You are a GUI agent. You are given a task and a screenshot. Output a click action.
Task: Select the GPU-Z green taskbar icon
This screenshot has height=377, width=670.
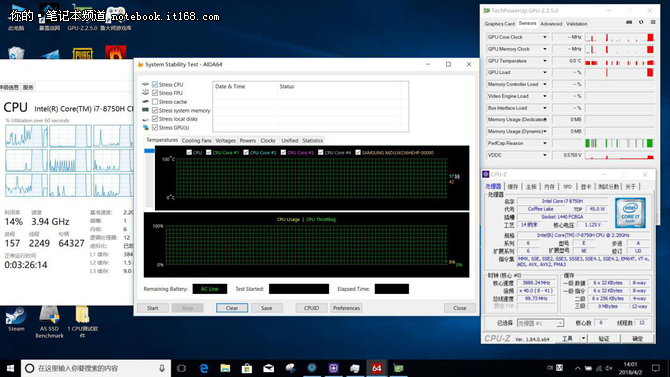(398, 368)
